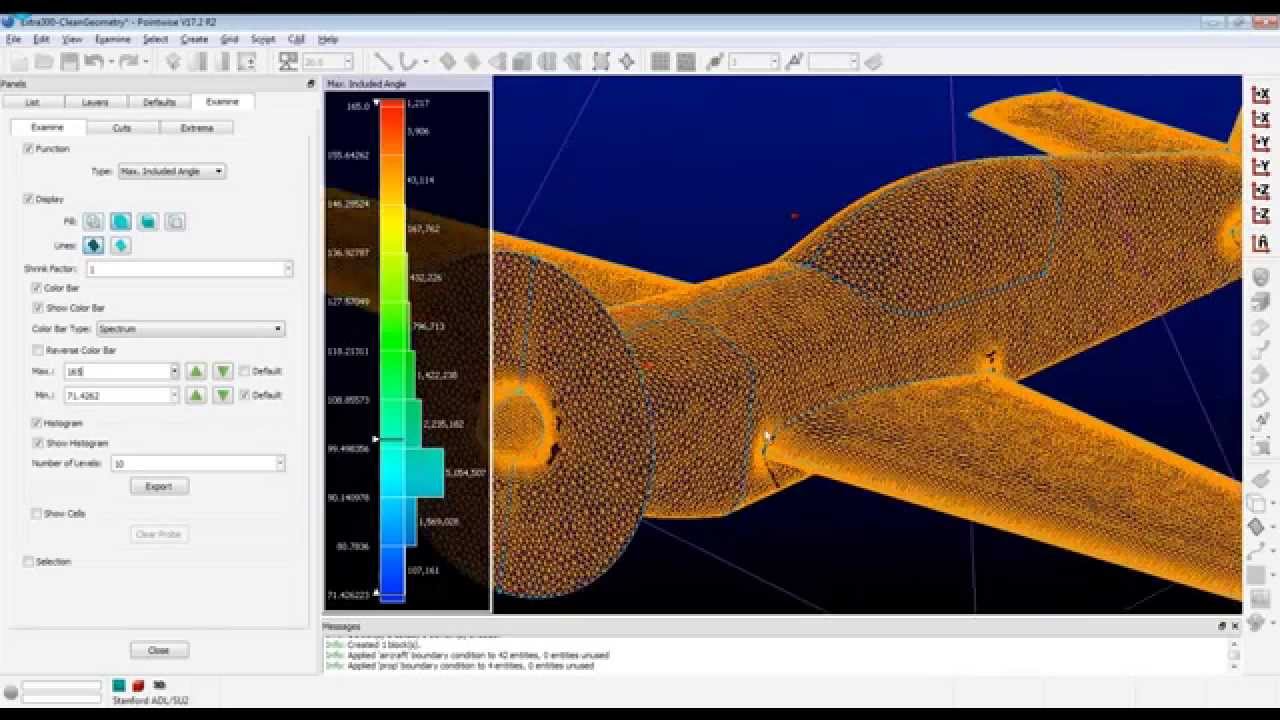
Task: Switch to the Defaults panel tab
Action: pos(159,102)
